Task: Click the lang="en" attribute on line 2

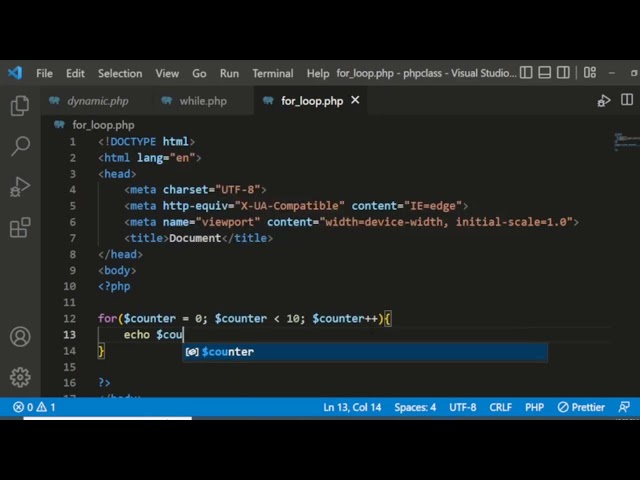Action: (x=166, y=158)
